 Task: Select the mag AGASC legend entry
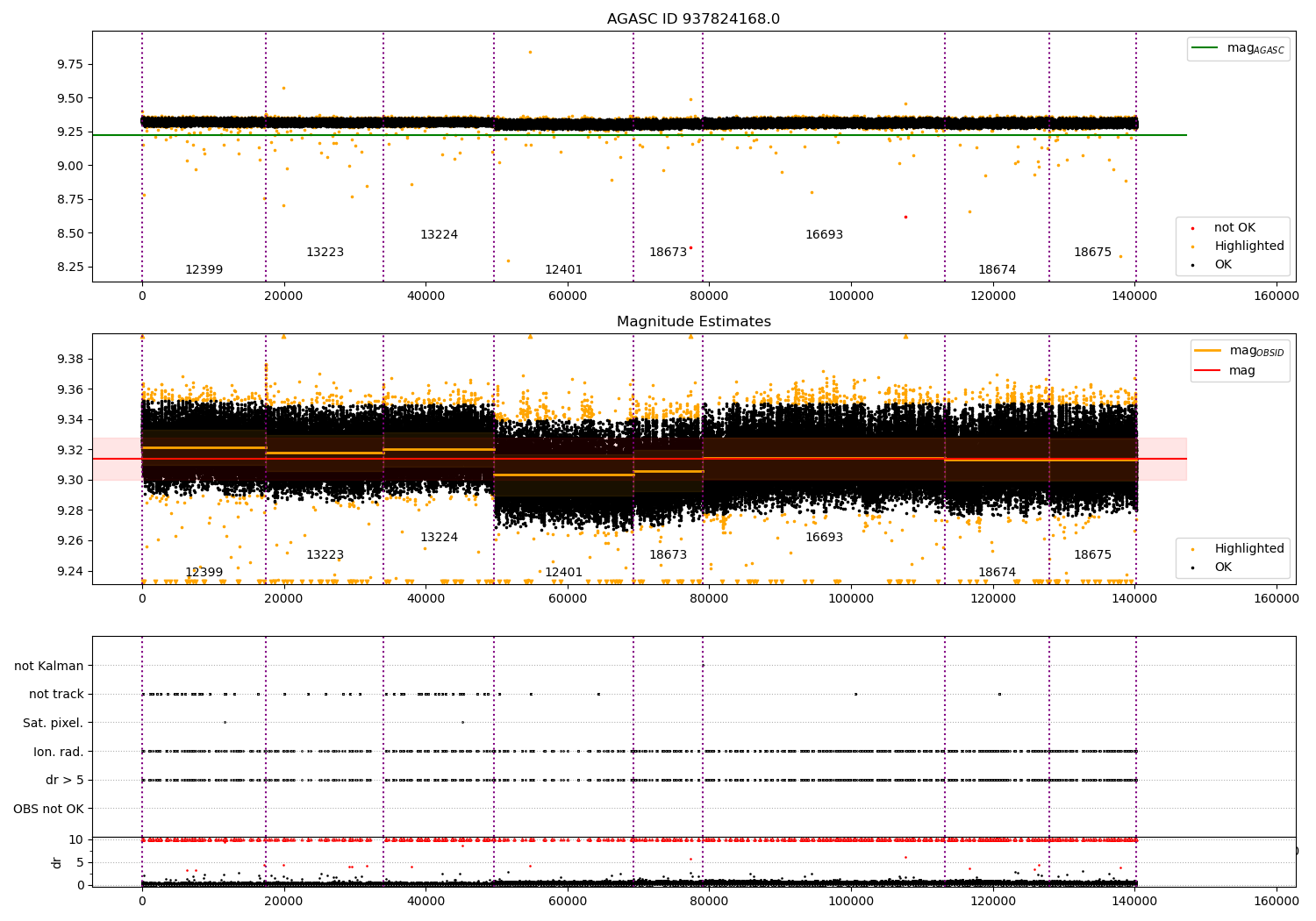click(1238, 49)
